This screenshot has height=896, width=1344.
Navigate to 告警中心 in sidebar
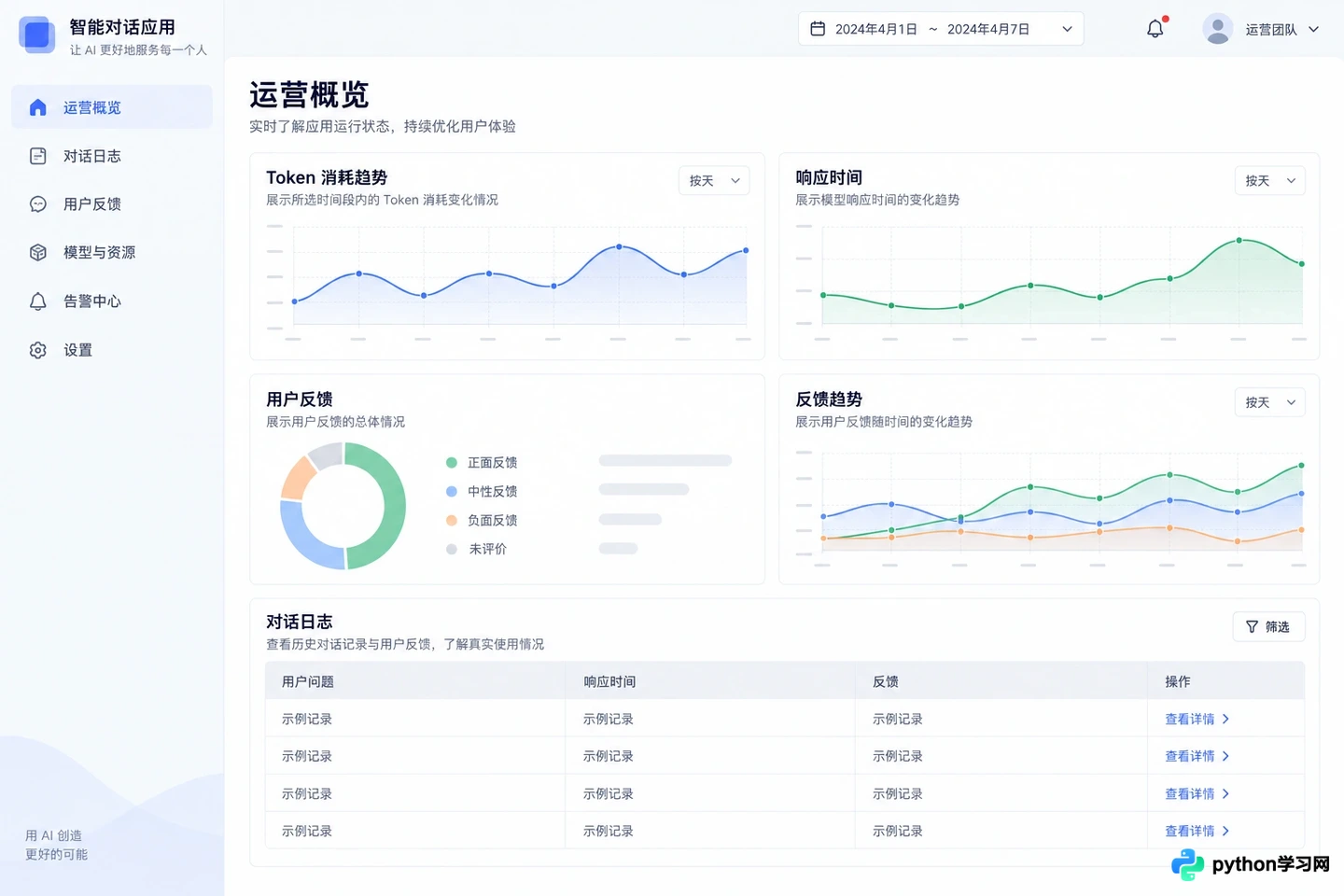(x=112, y=301)
